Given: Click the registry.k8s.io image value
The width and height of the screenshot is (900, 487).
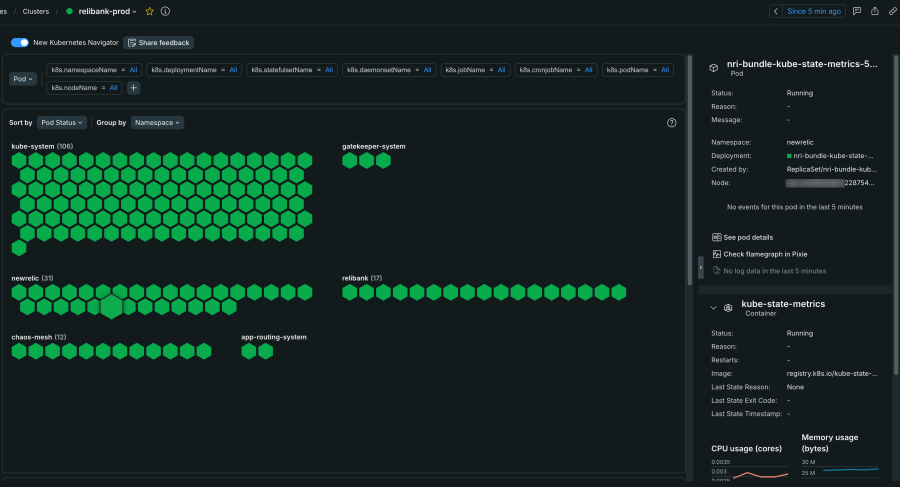Looking at the screenshot, I should [832, 373].
